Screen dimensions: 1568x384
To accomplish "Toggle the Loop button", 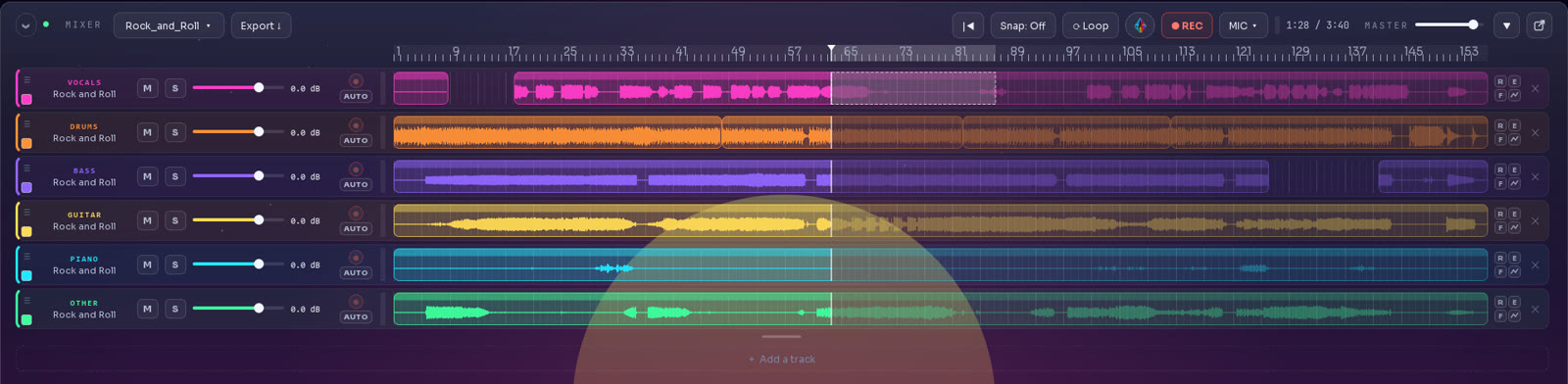I will tap(1091, 25).
